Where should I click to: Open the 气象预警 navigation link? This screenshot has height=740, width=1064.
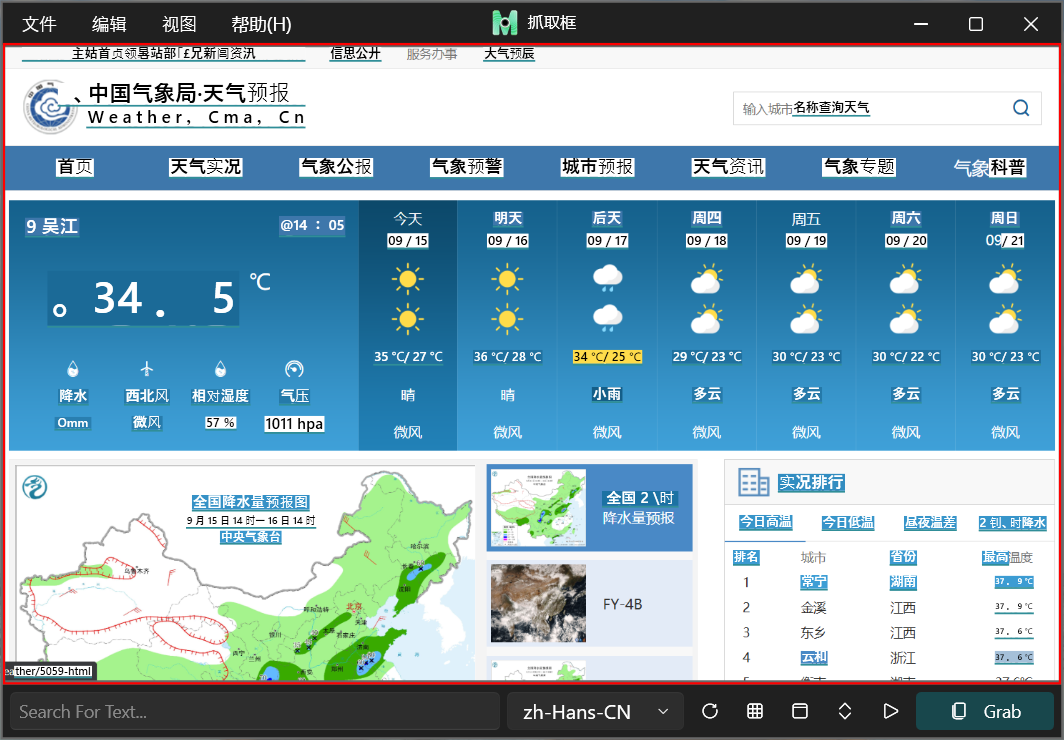click(467, 167)
